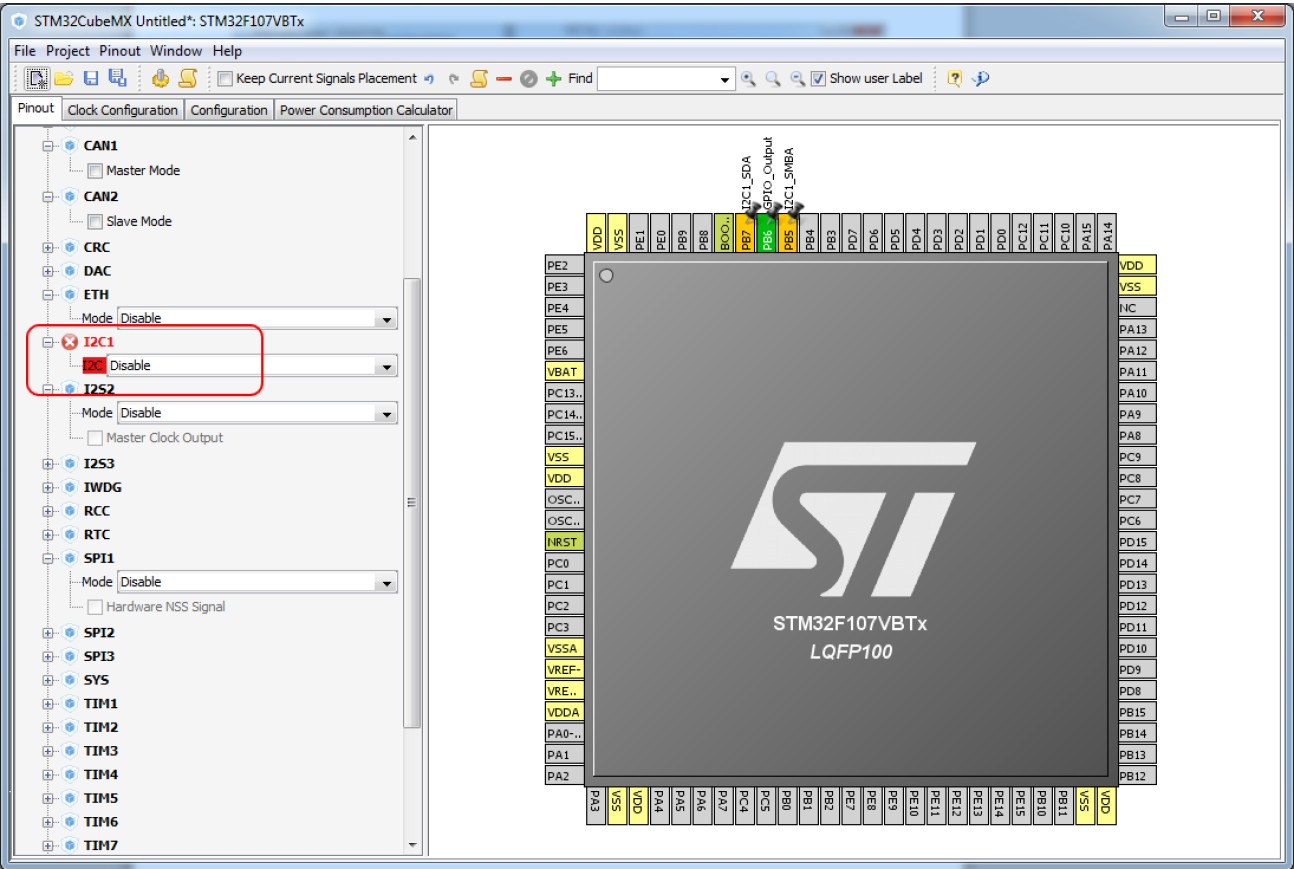Collapse the I2C1 tree node

click(48, 342)
